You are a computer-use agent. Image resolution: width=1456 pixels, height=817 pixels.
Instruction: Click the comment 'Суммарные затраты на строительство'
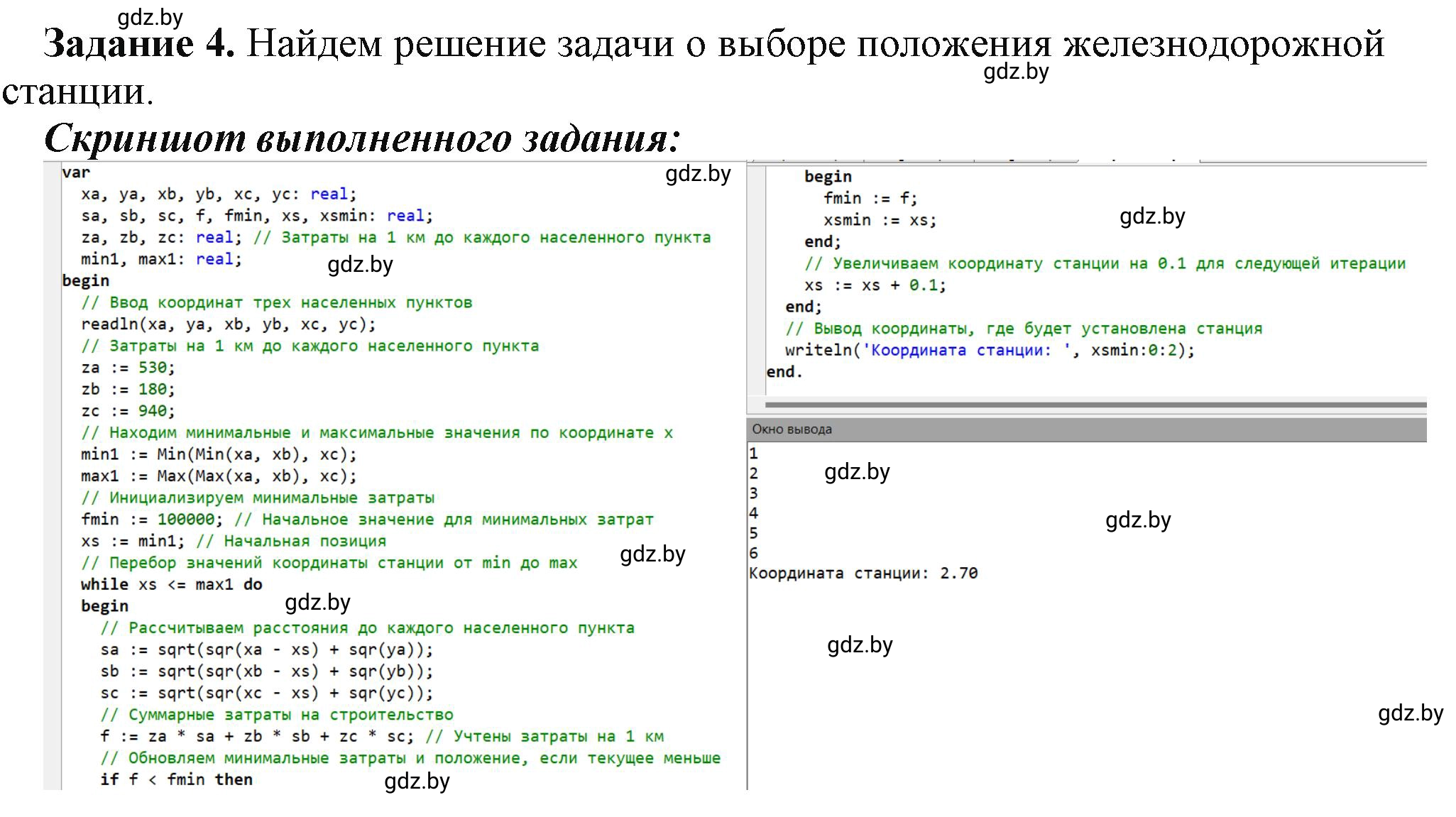(277, 715)
